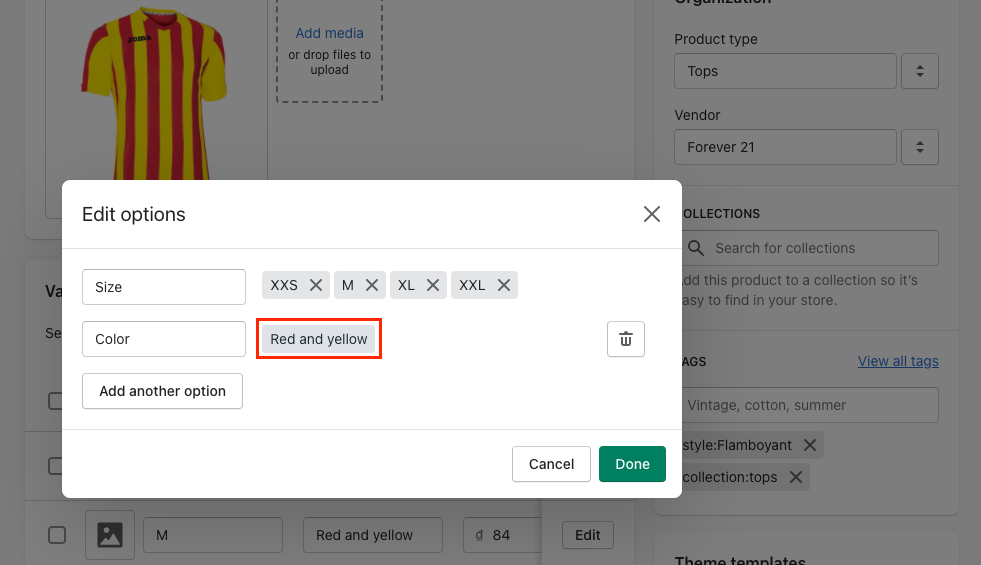981x565 pixels.
Task: Cancel the Edit options dialog
Action: coord(551,464)
